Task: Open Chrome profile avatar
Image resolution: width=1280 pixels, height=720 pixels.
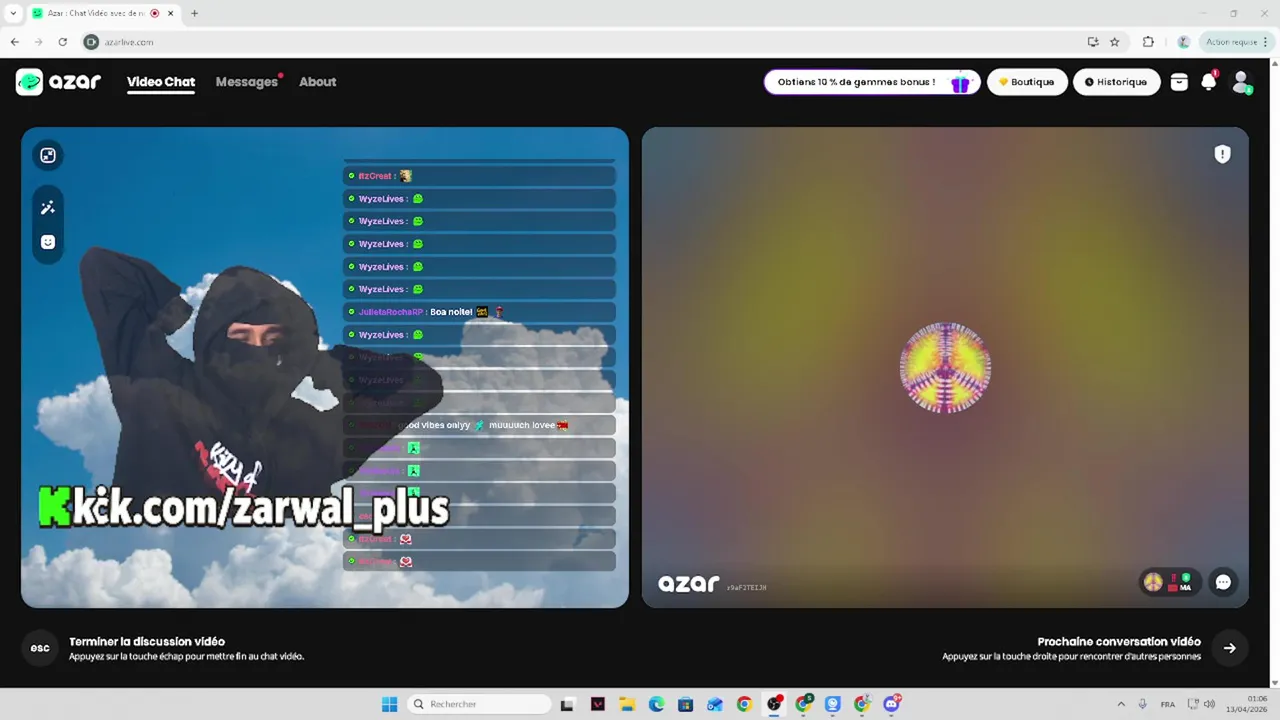Action: [x=1183, y=42]
